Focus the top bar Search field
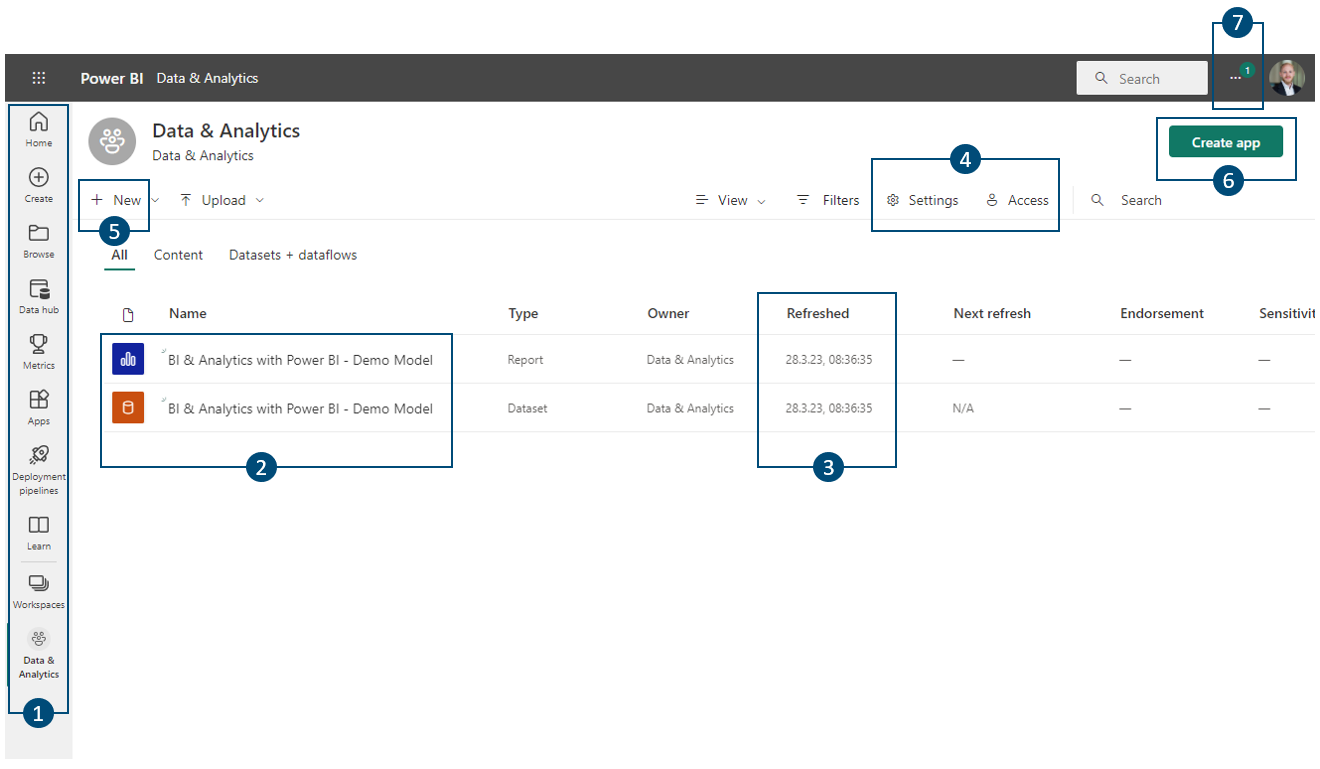Image resolution: width=1320 pixels, height=769 pixels. 1142,78
